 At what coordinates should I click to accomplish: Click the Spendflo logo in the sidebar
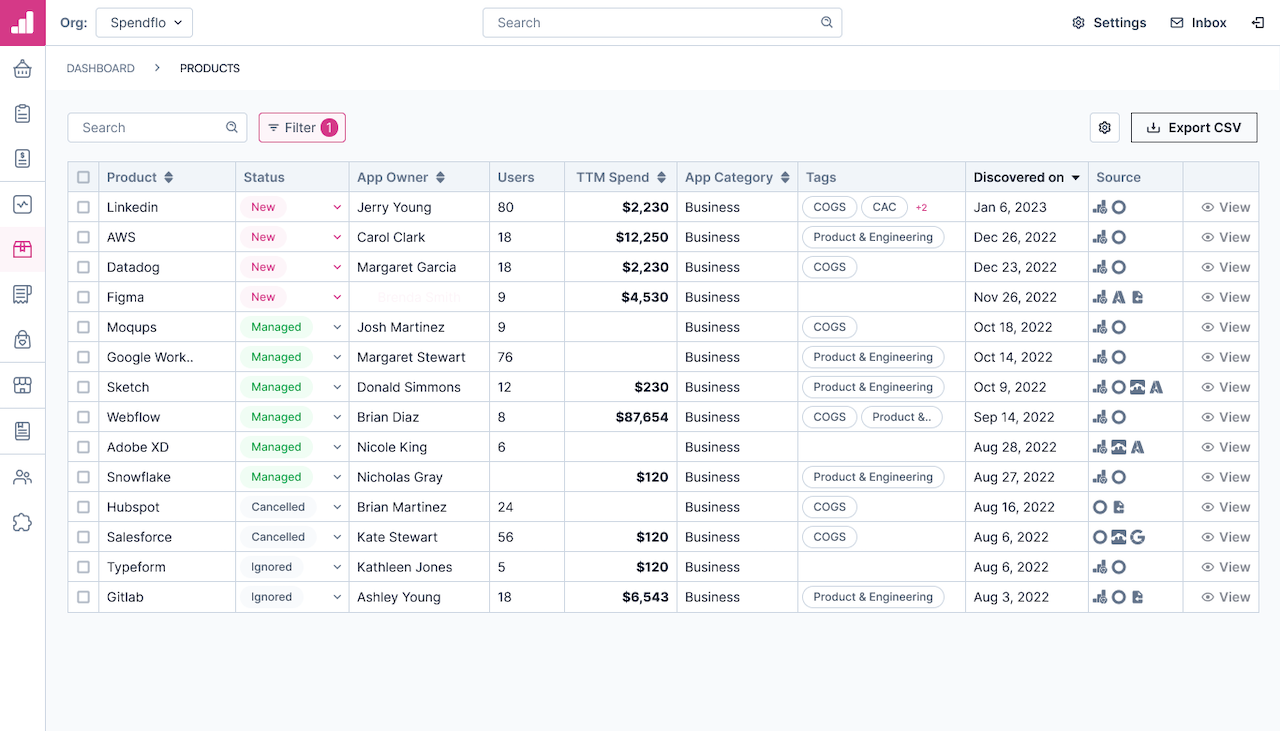click(x=22, y=22)
